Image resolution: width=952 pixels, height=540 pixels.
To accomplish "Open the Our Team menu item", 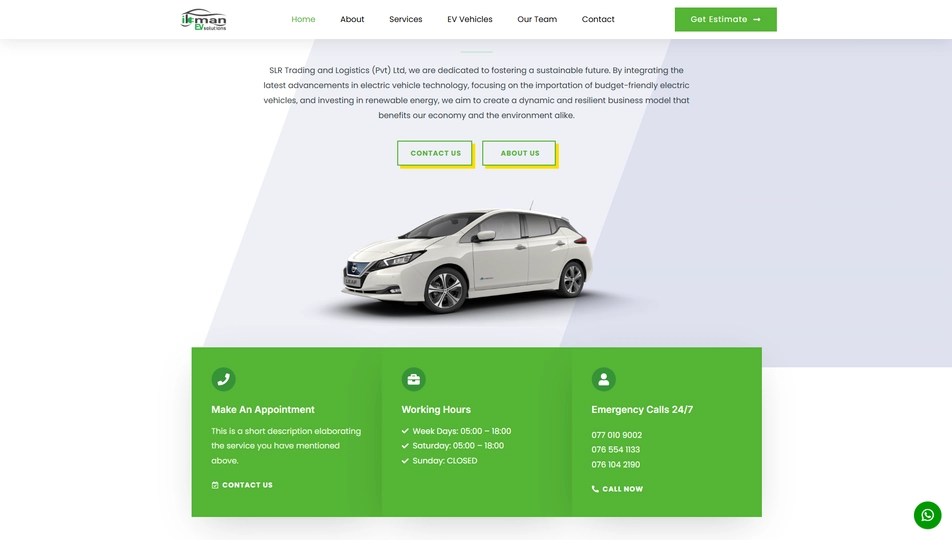I will coord(537,19).
